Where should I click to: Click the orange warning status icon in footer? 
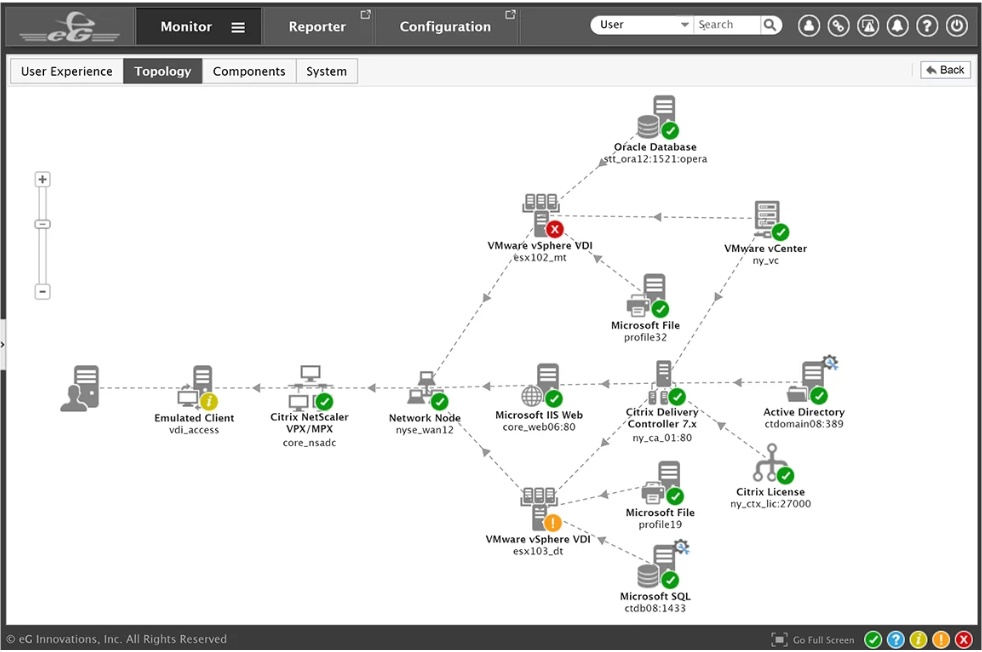pos(941,639)
